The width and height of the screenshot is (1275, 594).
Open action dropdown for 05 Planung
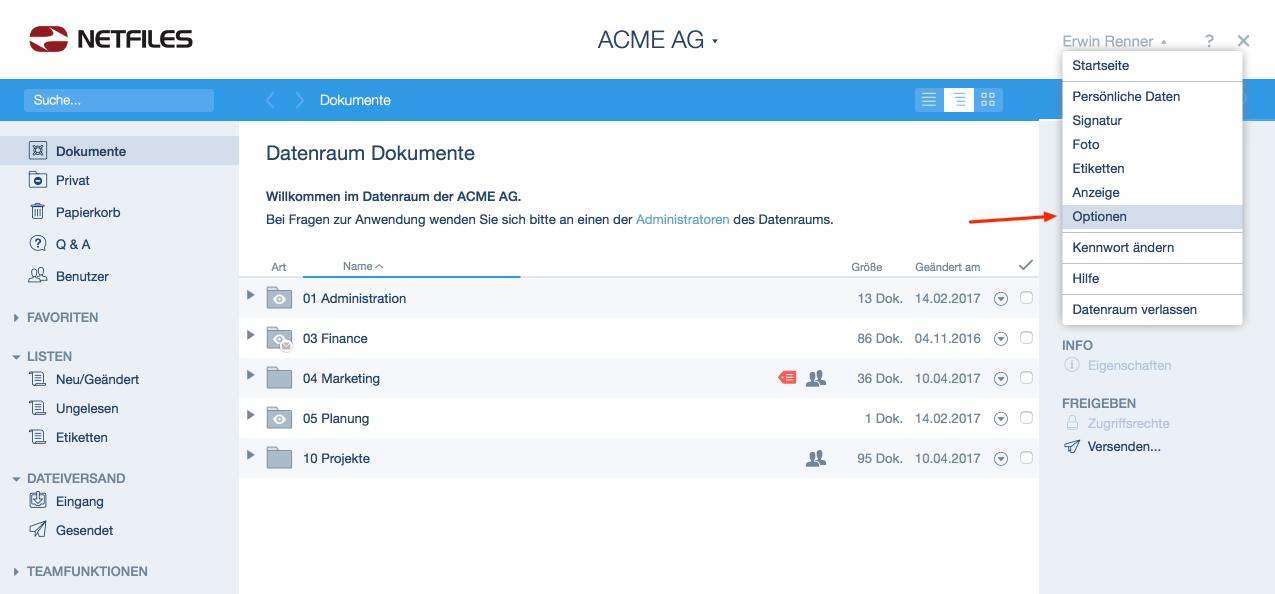pyautogui.click(x=1001, y=418)
